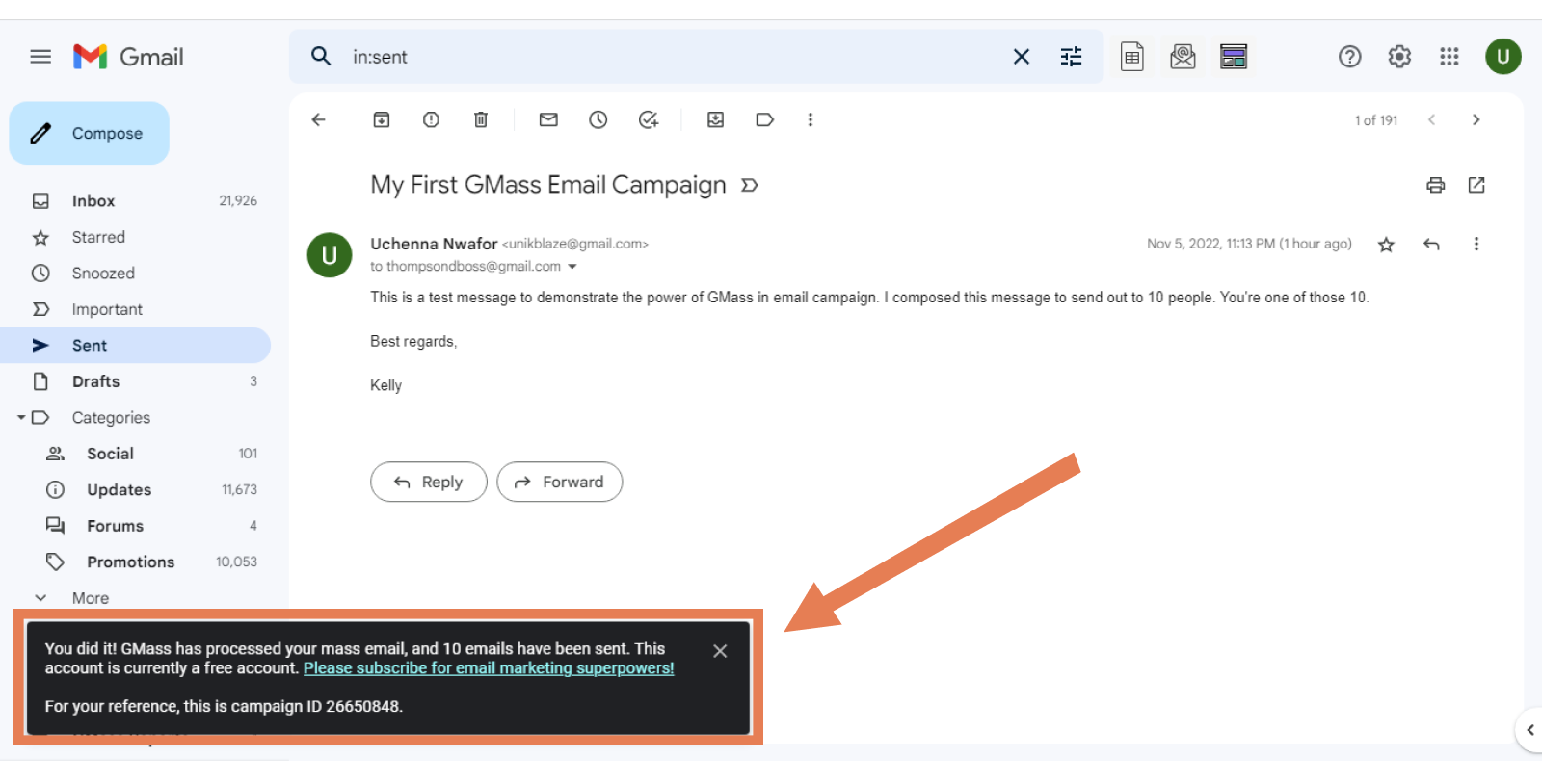Toggle importance marker beside the subject
1542x784 pixels.
[749, 185]
